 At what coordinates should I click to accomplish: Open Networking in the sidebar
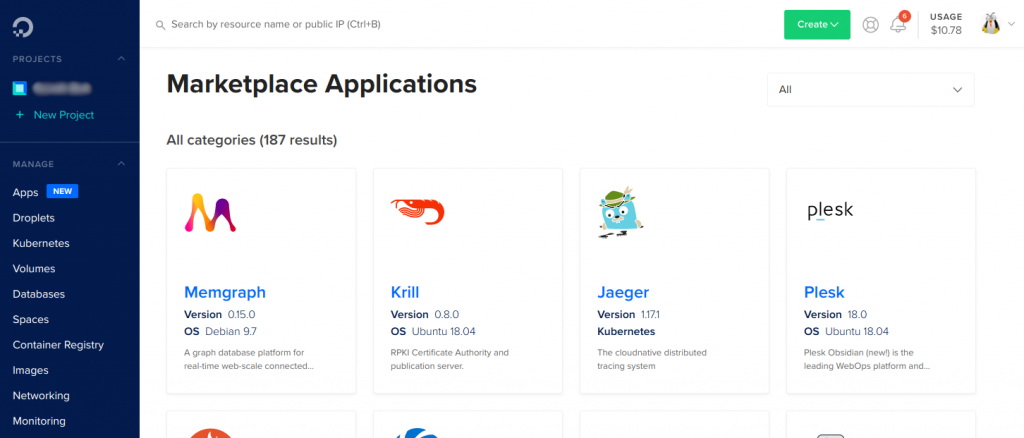pos(41,396)
